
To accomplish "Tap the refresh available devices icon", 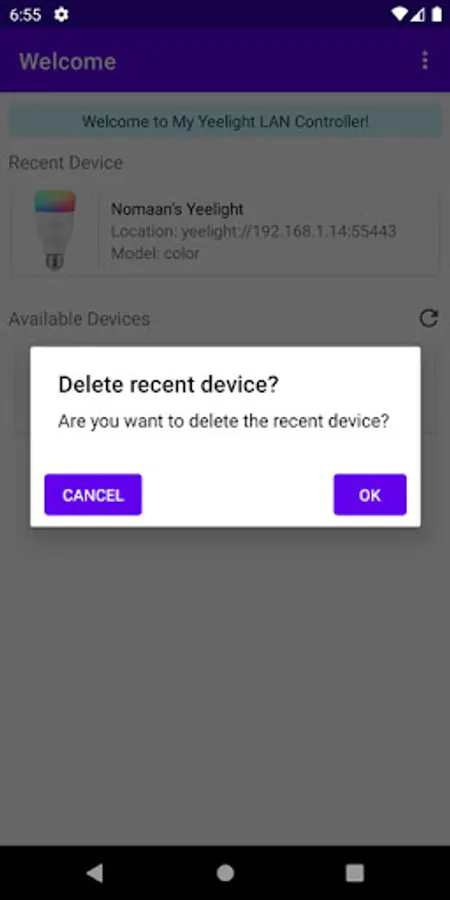I will point(429,318).
